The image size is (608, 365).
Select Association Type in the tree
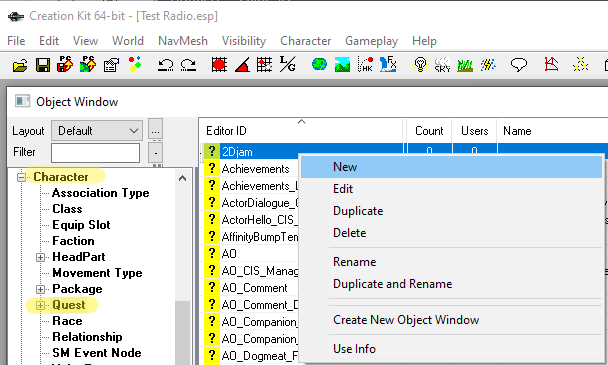click(x=100, y=193)
